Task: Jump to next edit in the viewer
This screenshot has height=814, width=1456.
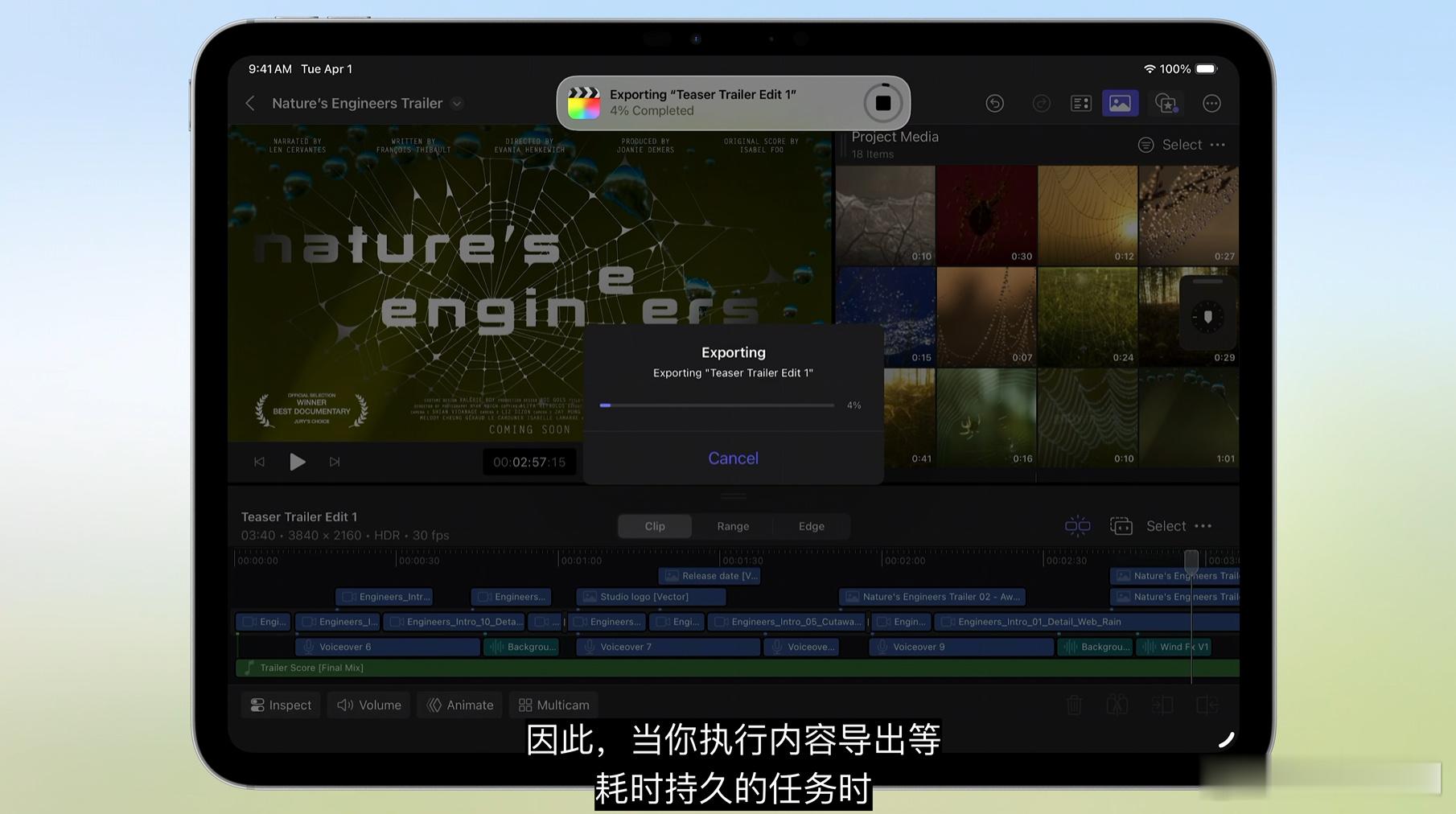Action: pos(335,462)
